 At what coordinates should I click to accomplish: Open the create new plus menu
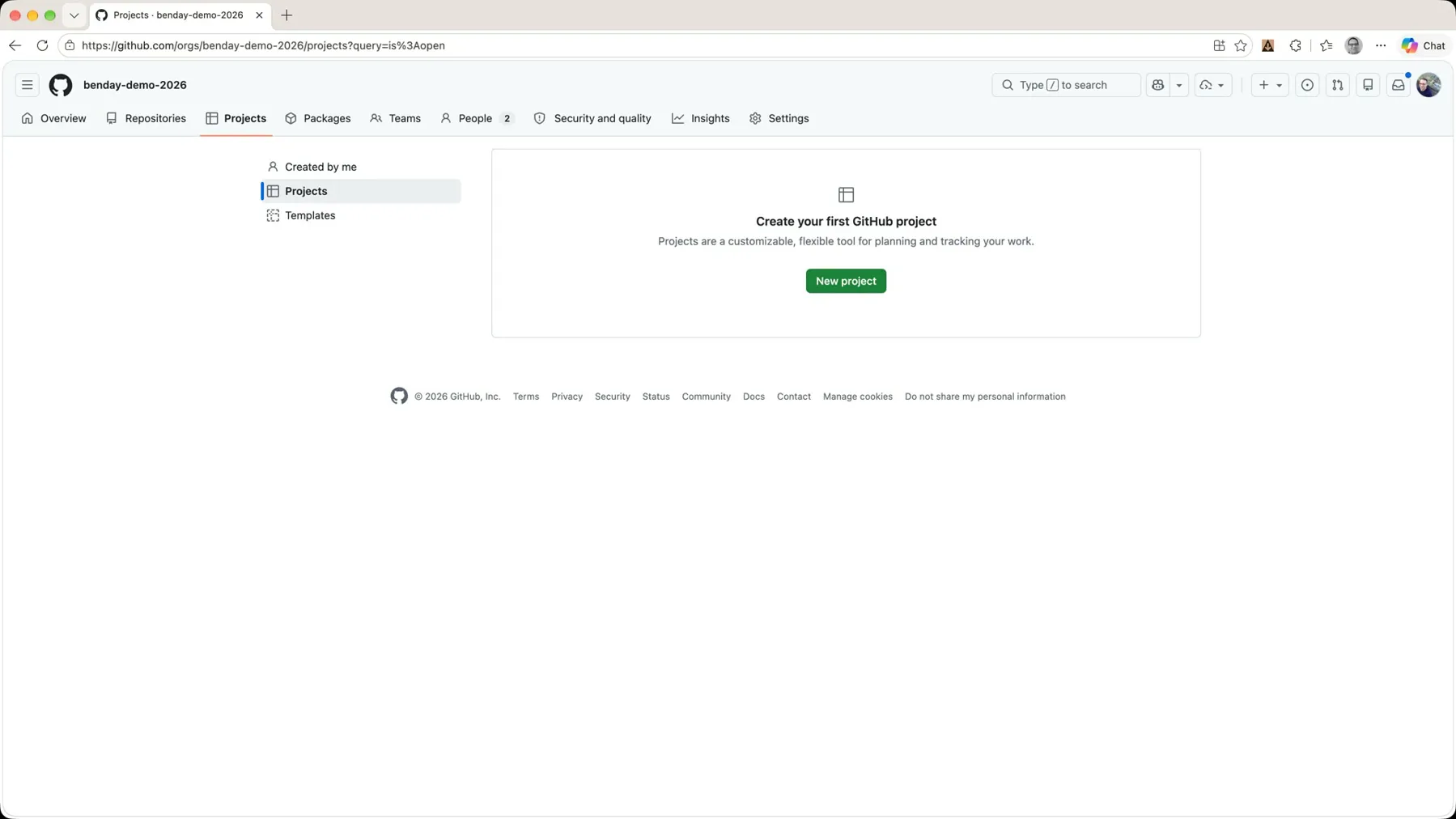(1270, 85)
